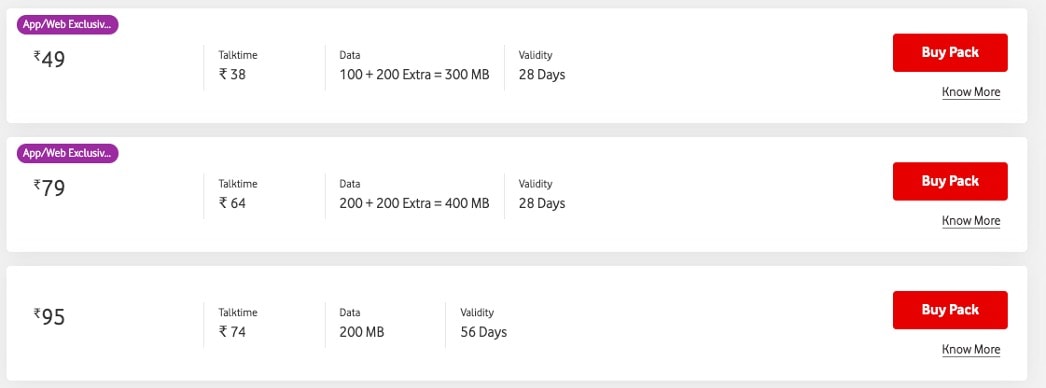Click the 56 Days validity value
The height and width of the screenshot is (388, 1046).
pos(484,332)
